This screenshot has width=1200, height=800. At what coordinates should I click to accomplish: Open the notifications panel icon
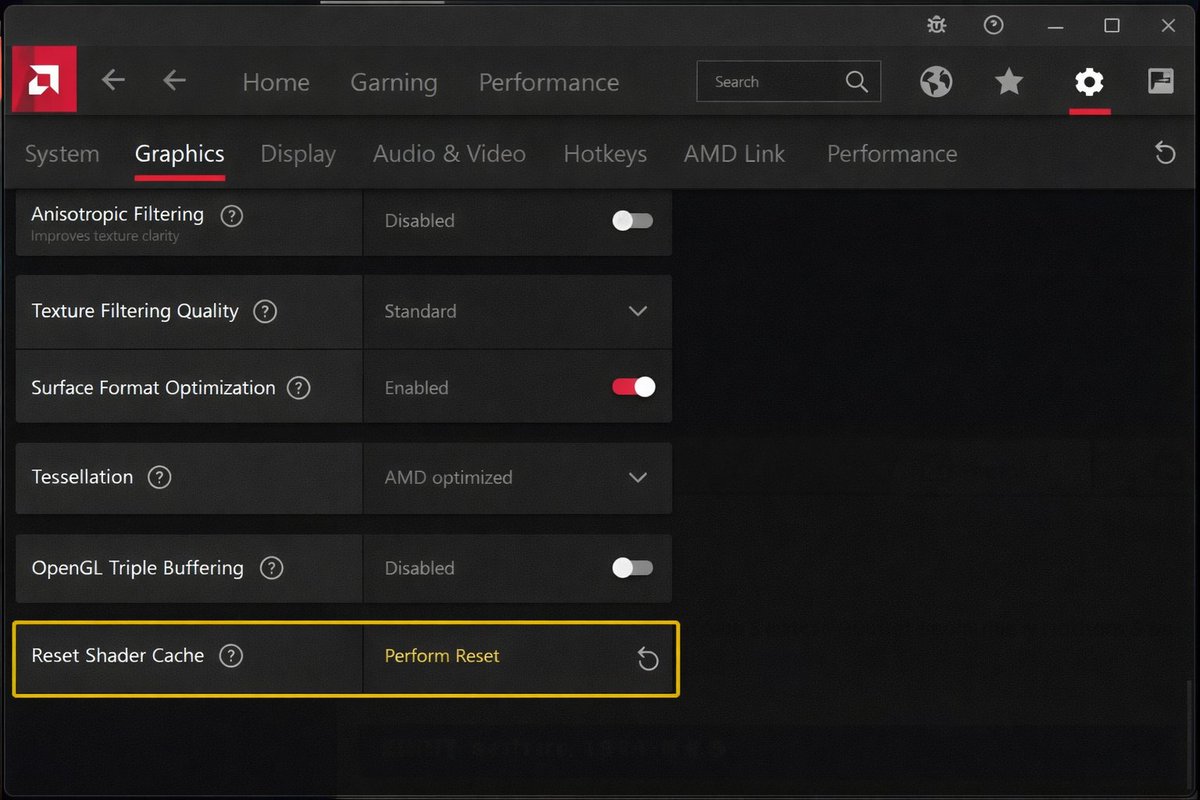coord(1161,81)
